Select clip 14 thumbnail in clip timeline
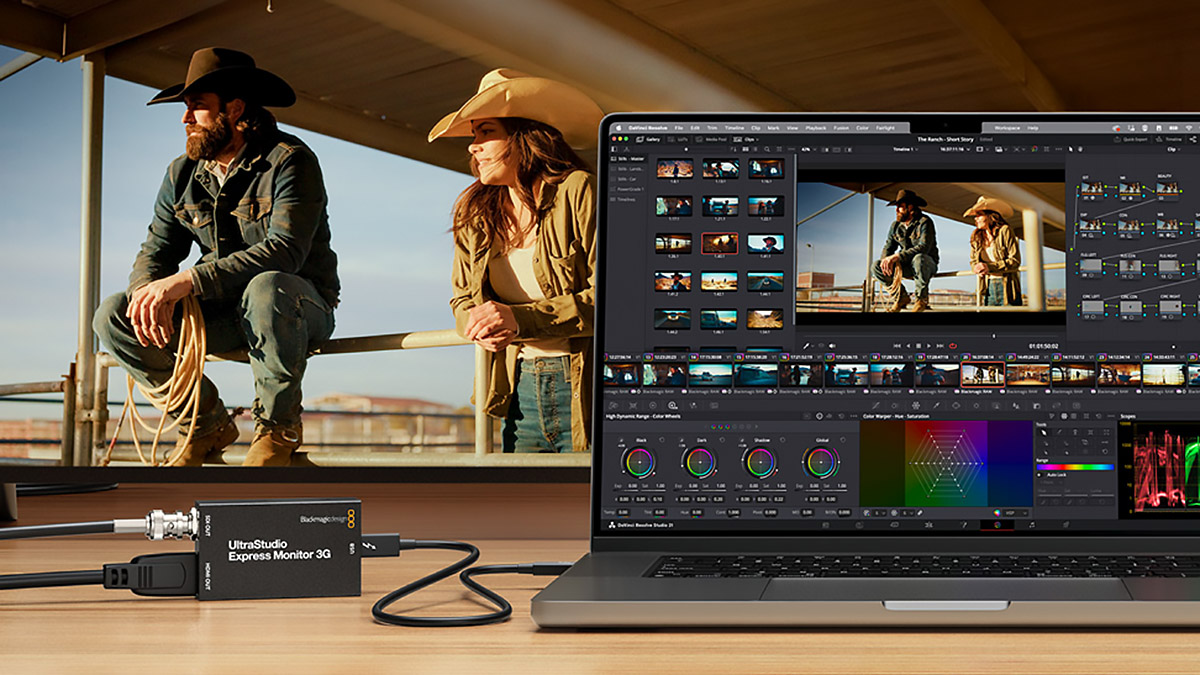Viewport: 1200px width, 675px height. point(710,374)
